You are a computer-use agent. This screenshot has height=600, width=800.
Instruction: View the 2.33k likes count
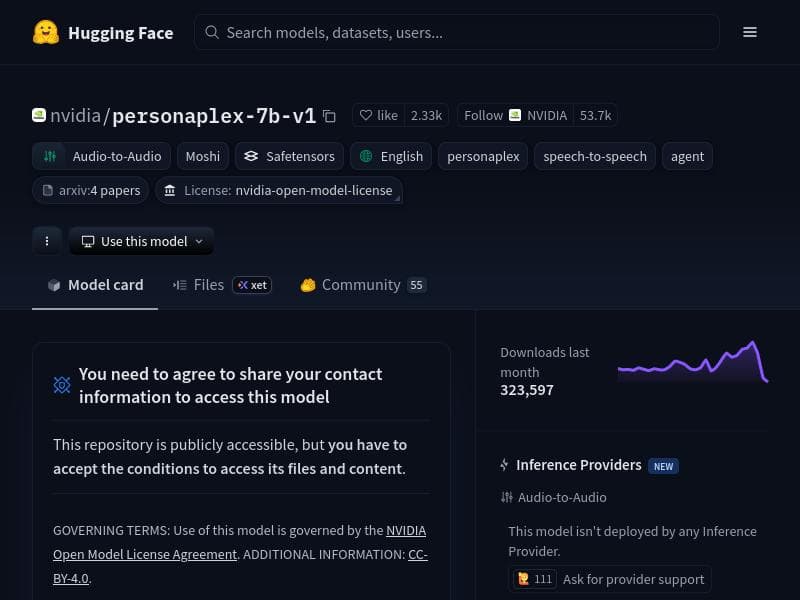pos(427,115)
